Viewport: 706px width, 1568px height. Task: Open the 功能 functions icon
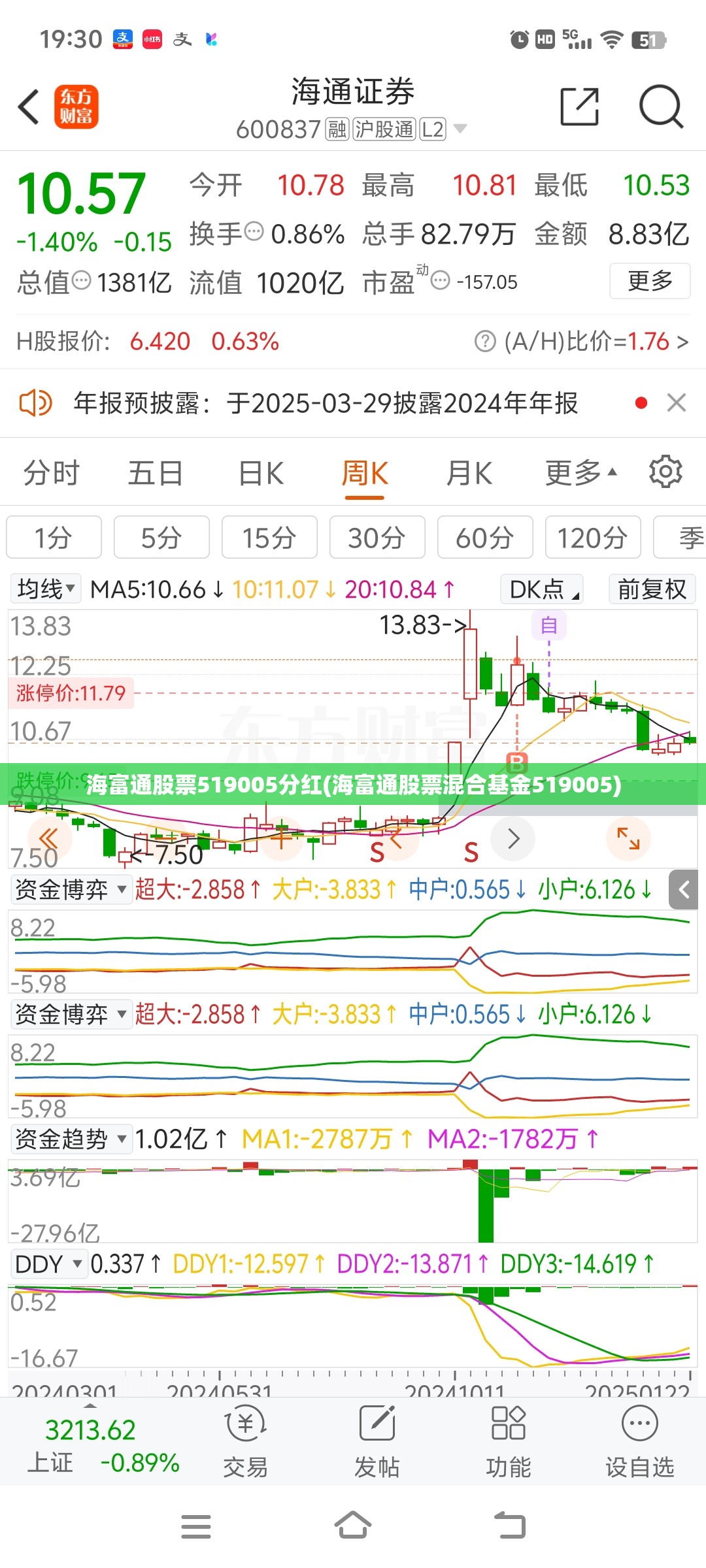[x=508, y=1441]
